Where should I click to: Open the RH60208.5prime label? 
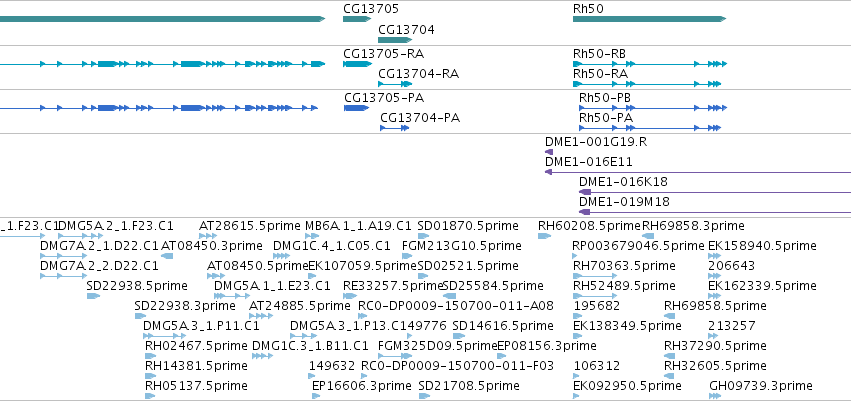coord(589,226)
